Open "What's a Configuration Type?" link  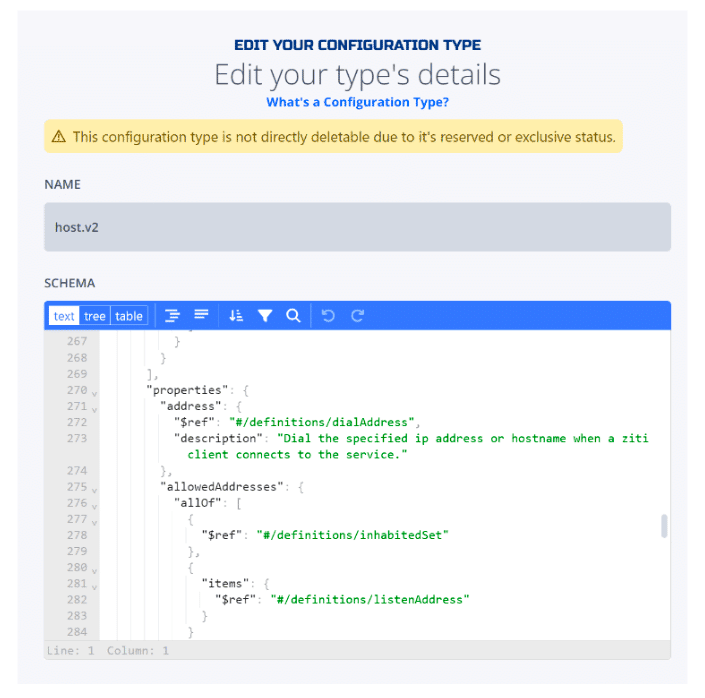click(357, 102)
